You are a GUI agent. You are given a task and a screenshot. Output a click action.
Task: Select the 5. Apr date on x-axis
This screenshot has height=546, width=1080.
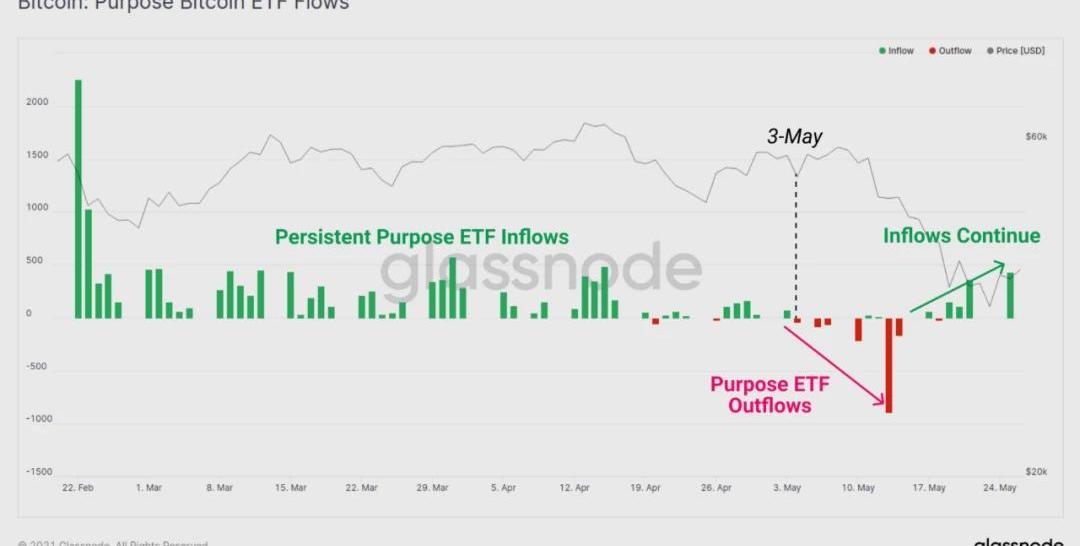pyautogui.click(x=503, y=488)
